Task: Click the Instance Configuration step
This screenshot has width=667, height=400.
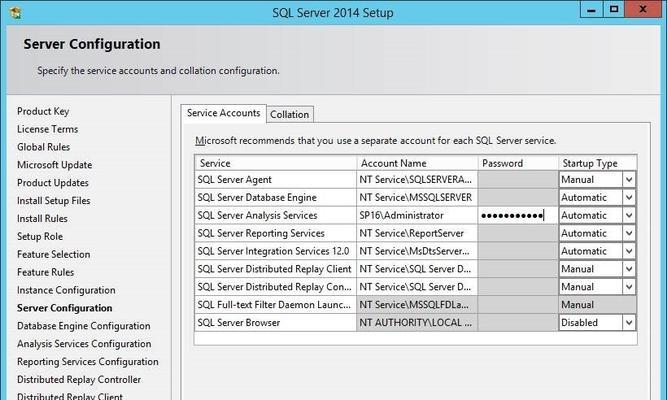Action: (x=66, y=290)
